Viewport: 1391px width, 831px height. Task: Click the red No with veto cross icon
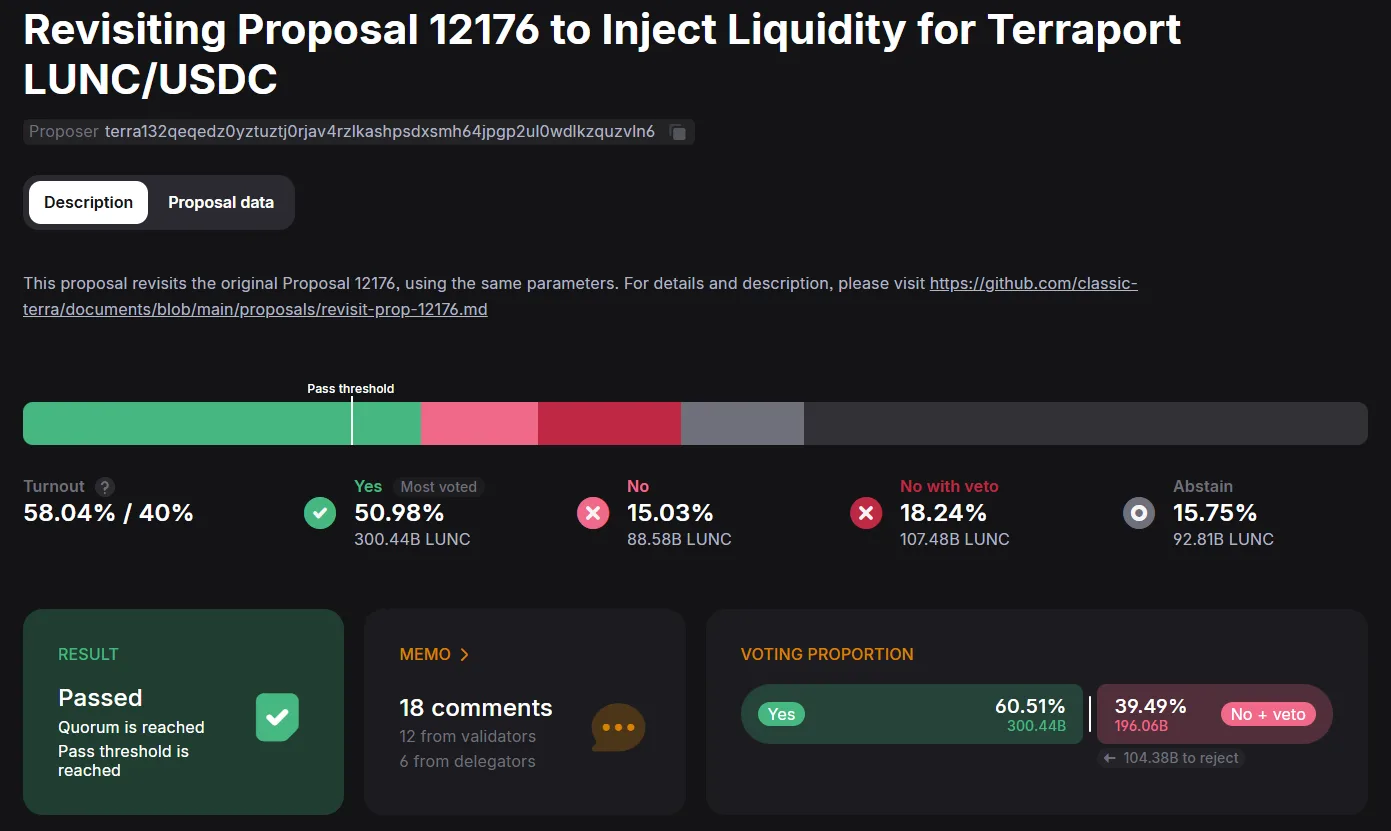[x=866, y=513]
